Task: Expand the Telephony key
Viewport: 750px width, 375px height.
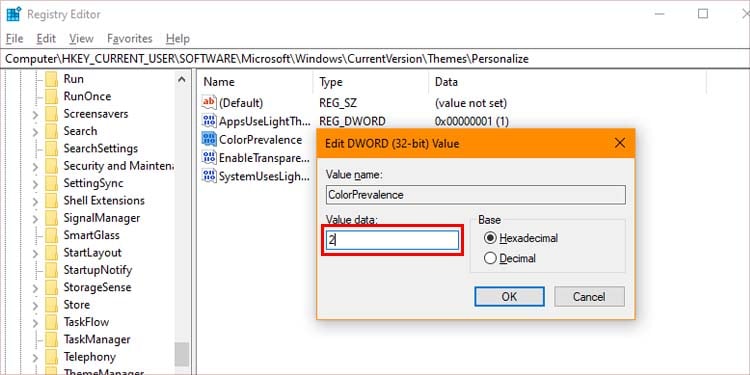Action: click(x=35, y=357)
